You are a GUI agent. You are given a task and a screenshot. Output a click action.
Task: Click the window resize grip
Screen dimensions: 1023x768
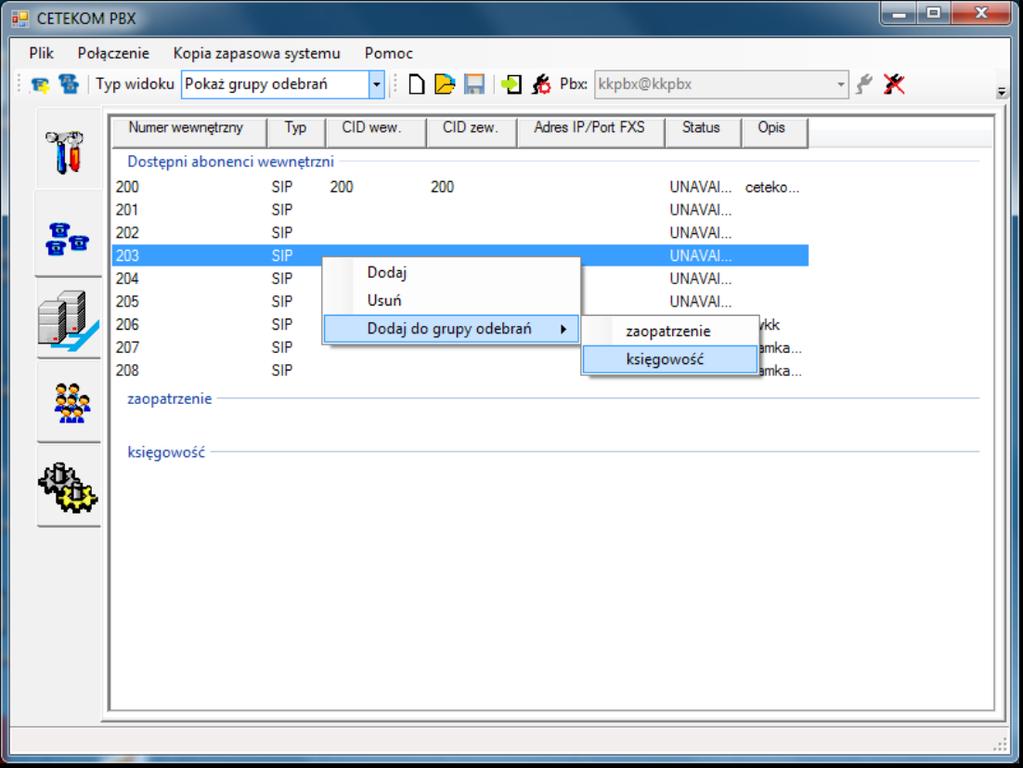tap(1000, 745)
